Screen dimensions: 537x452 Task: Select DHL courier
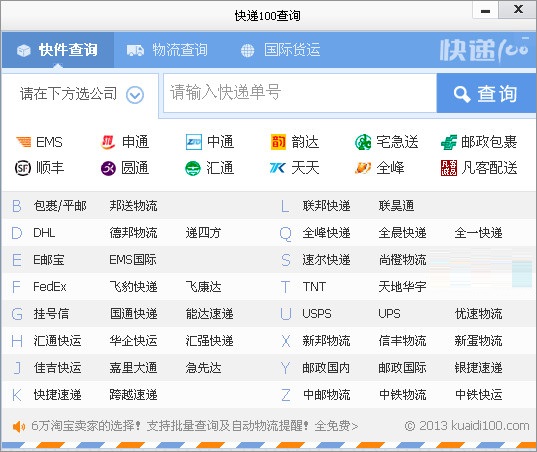[44, 233]
